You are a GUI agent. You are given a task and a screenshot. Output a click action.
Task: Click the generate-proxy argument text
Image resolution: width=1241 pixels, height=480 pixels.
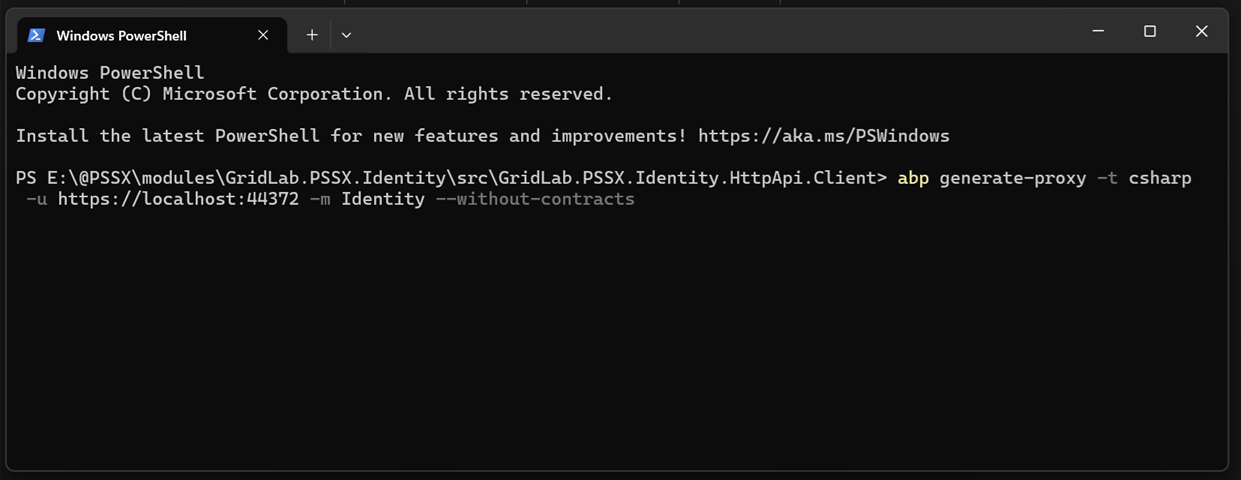[x=1012, y=178]
